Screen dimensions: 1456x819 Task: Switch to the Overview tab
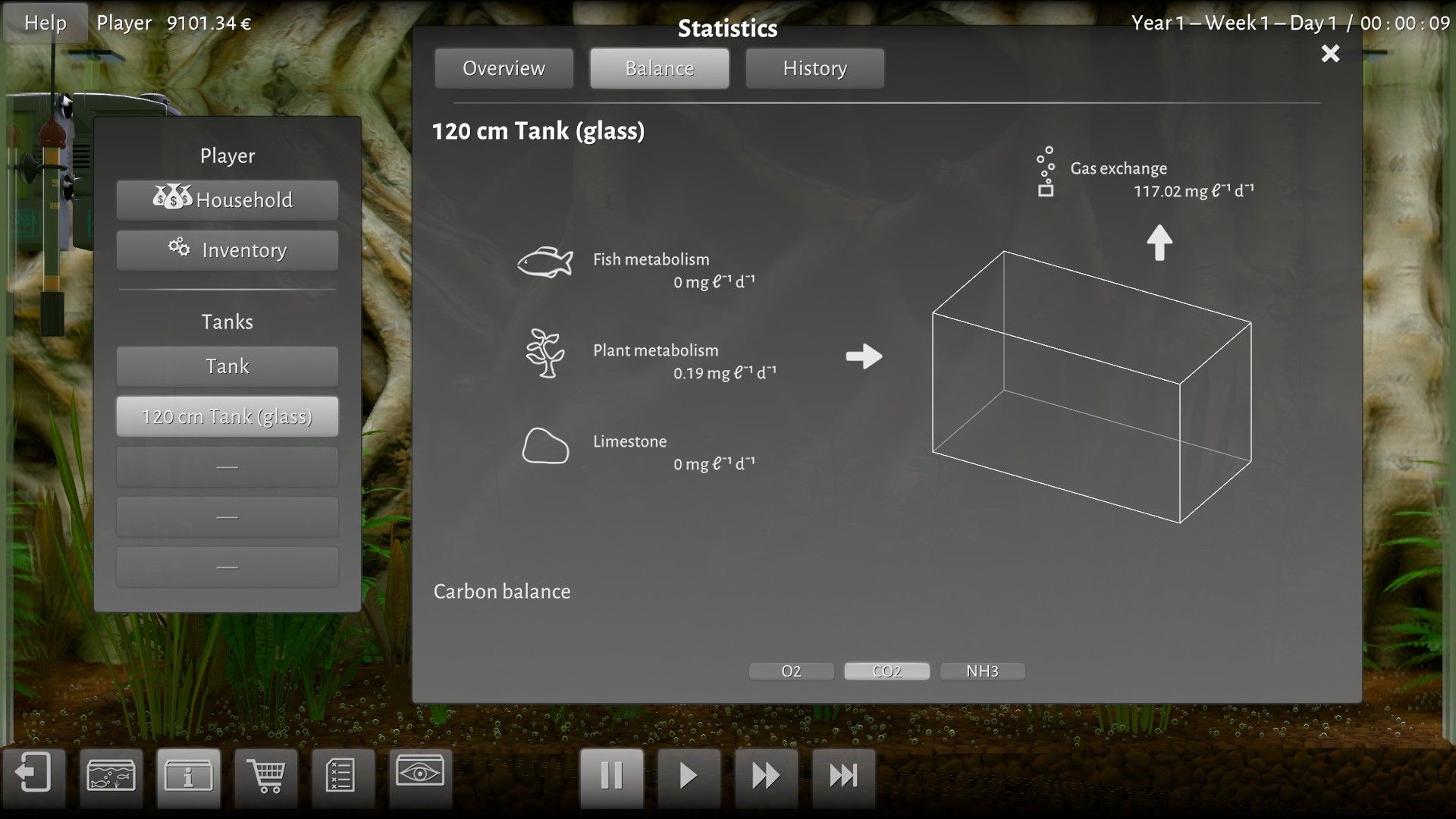pyautogui.click(x=504, y=68)
